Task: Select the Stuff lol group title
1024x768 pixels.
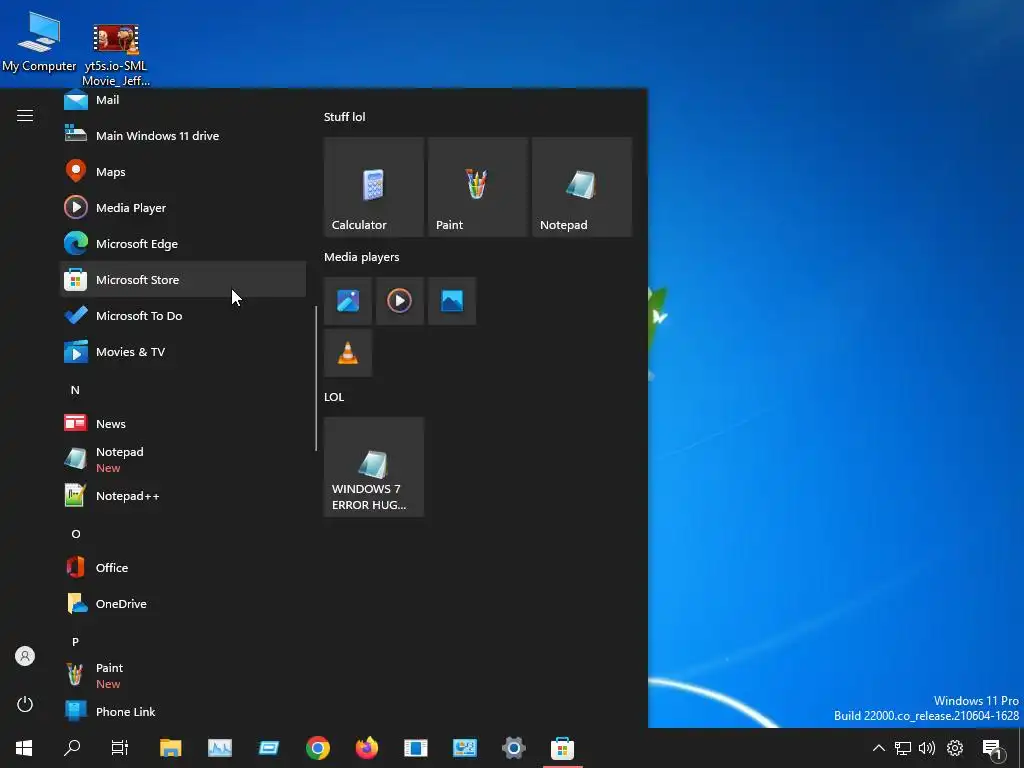Action: tap(345, 117)
